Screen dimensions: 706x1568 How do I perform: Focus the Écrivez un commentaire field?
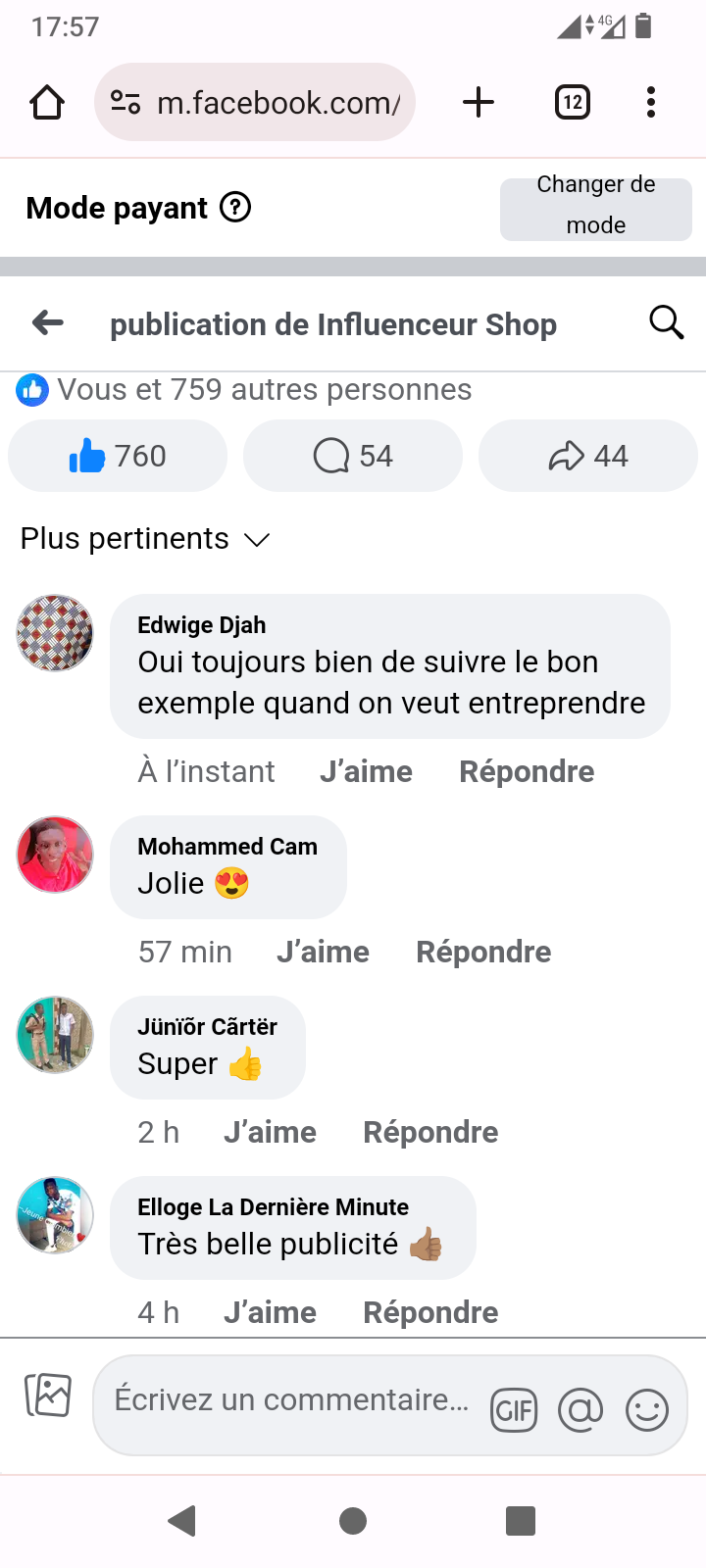pos(291,1400)
